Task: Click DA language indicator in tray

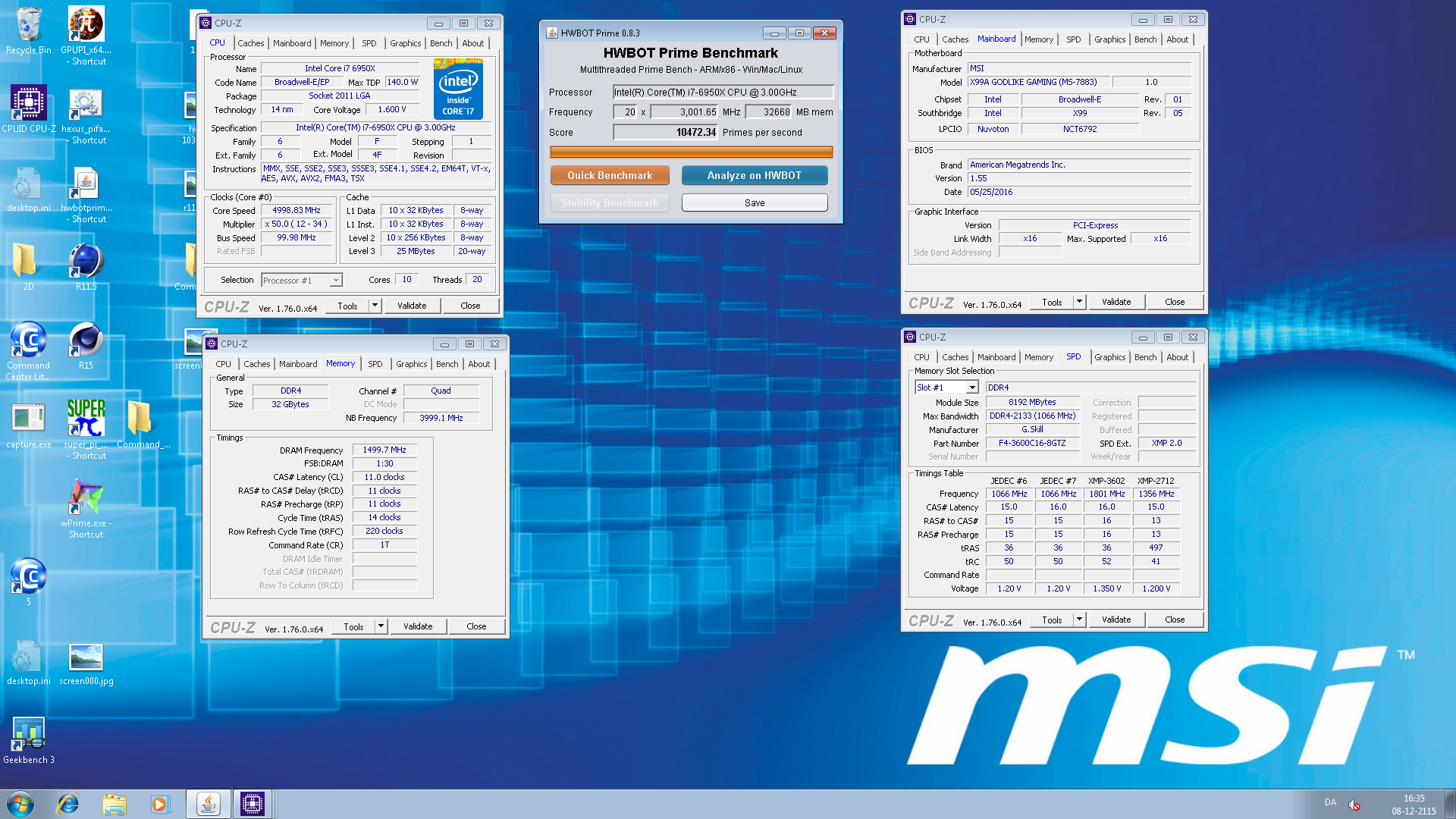Action: (x=1330, y=802)
